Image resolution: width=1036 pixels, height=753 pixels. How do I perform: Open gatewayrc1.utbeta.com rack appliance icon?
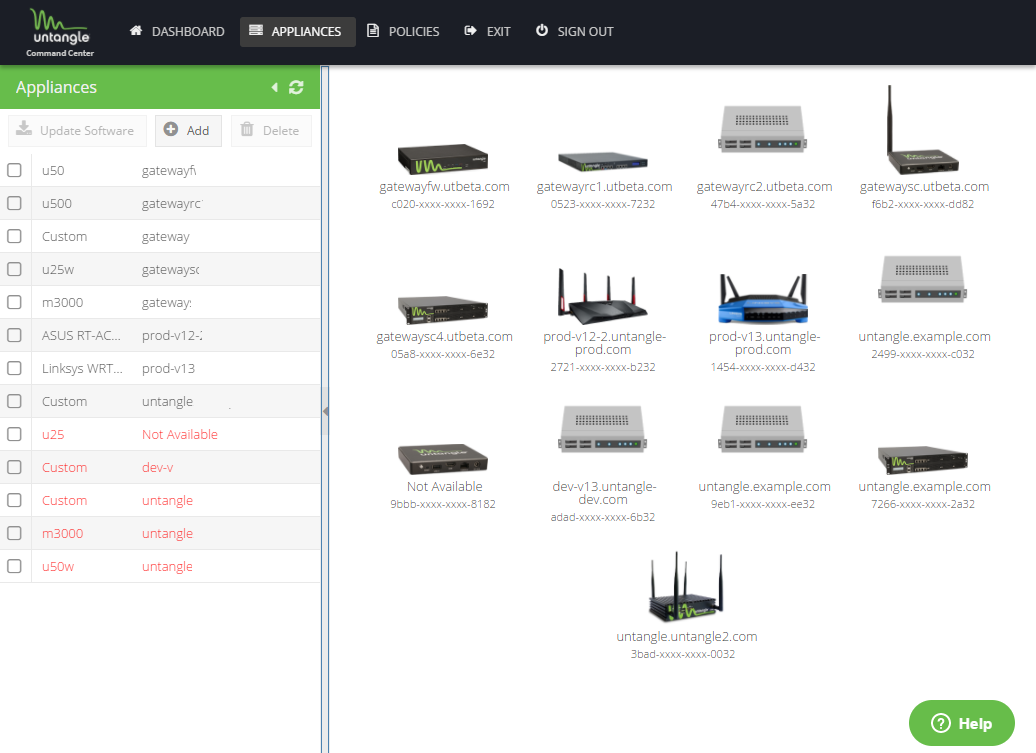point(603,161)
